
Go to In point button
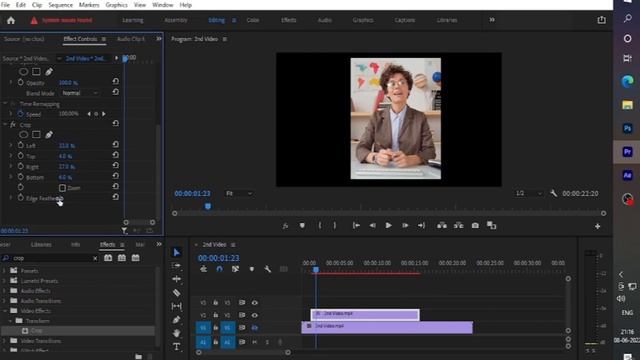click(356, 225)
